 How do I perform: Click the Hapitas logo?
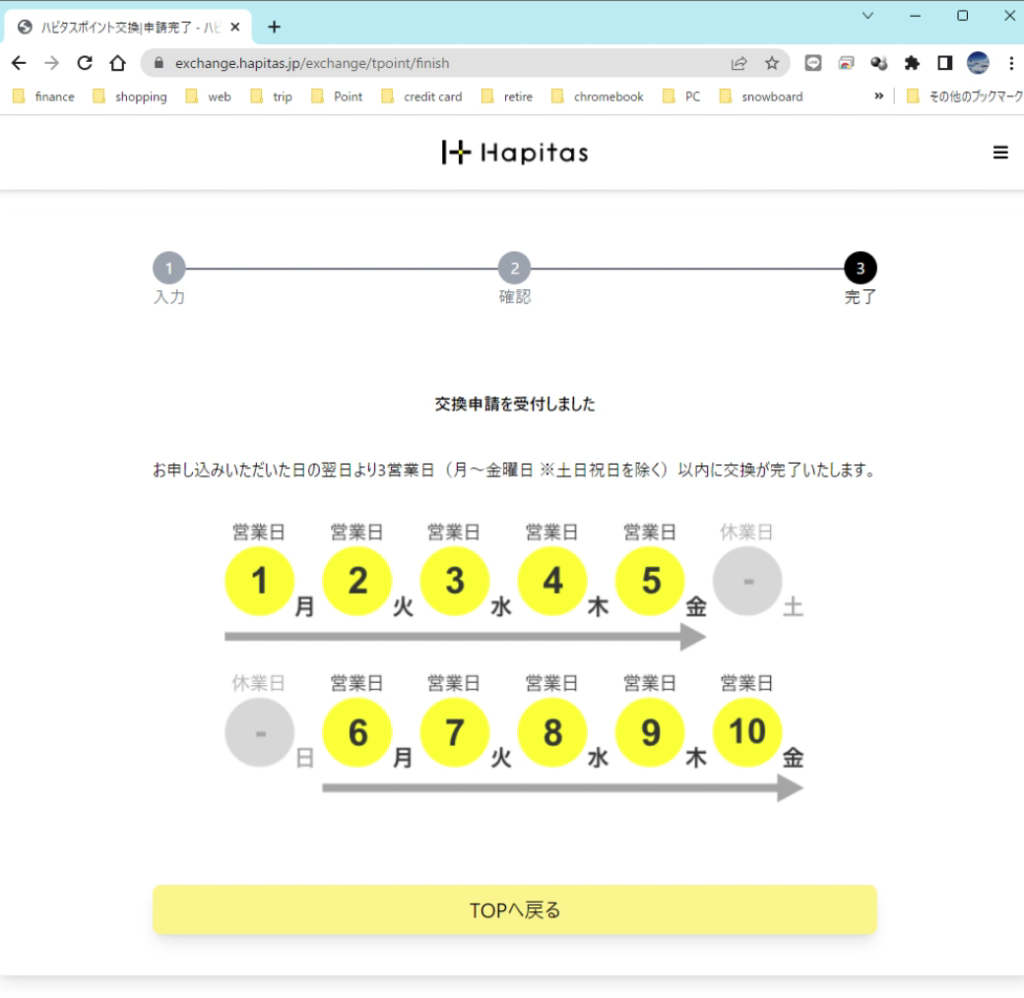coord(515,153)
